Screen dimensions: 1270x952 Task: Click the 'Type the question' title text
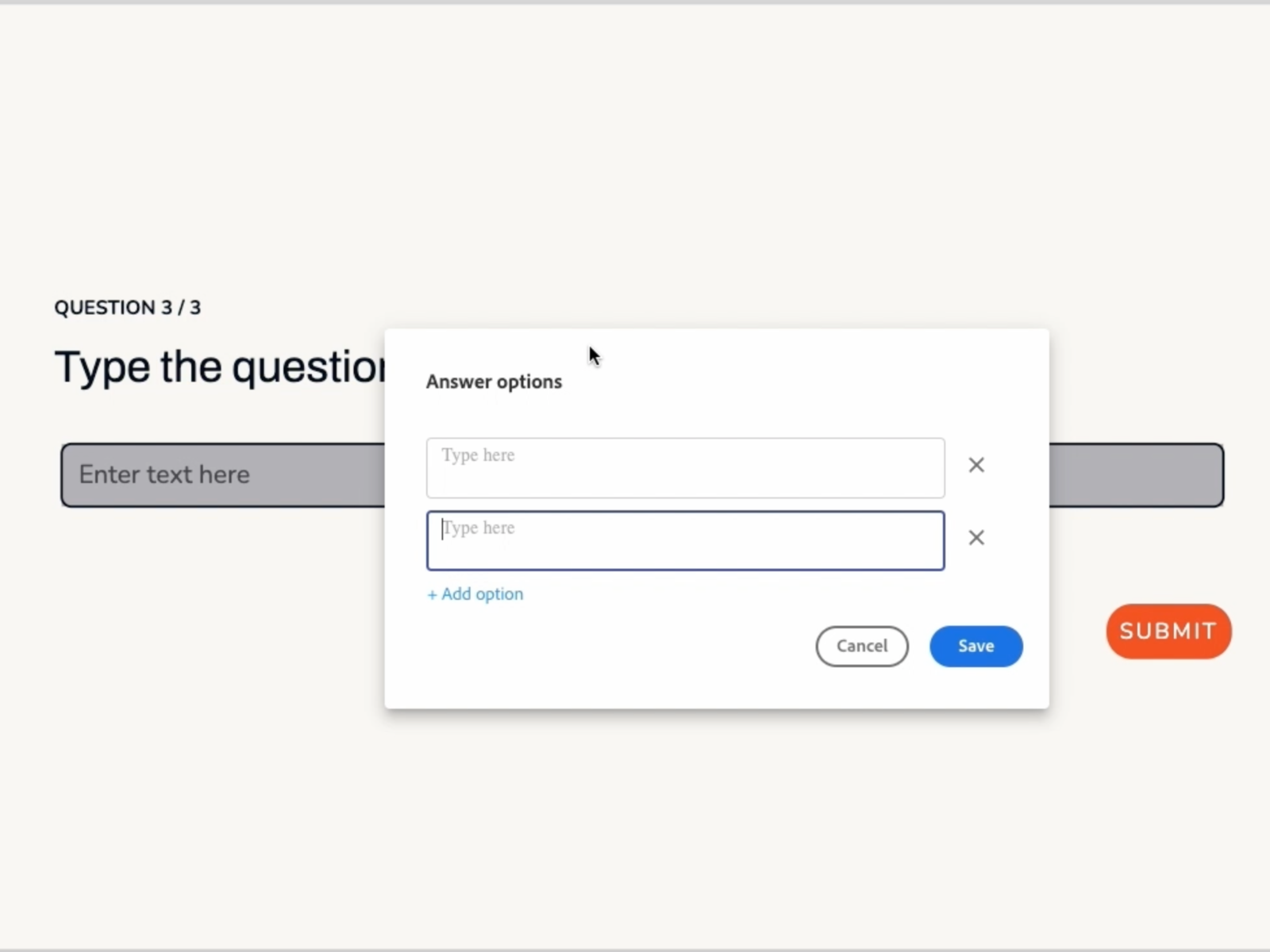[x=220, y=367]
